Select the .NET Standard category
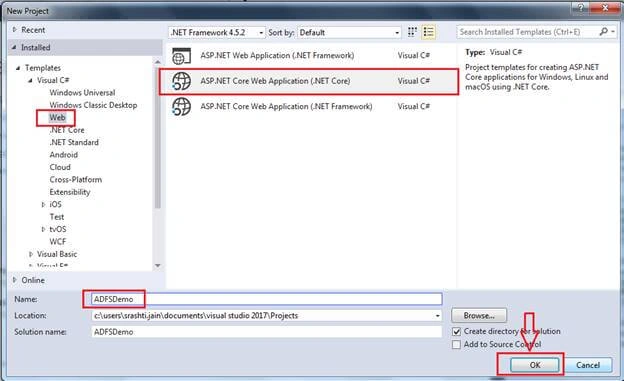This screenshot has height=381, width=624. (74, 143)
